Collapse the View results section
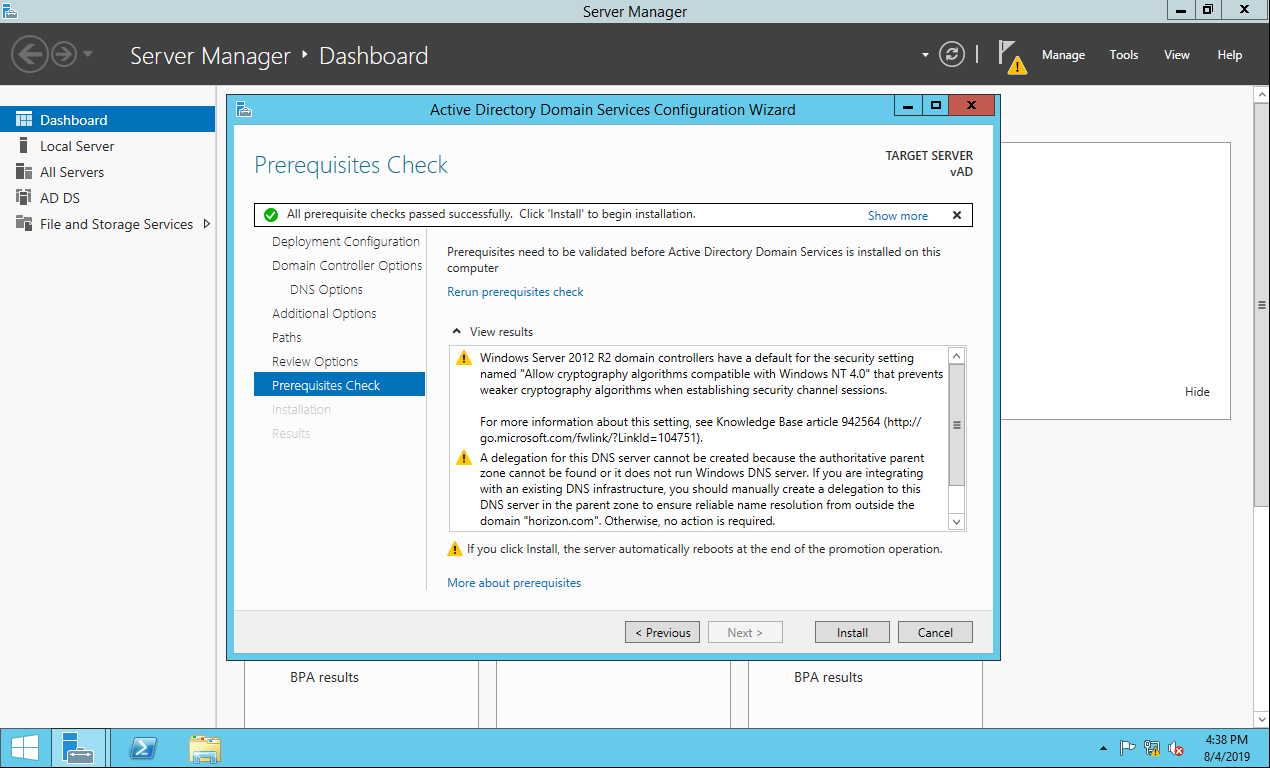 click(x=457, y=332)
